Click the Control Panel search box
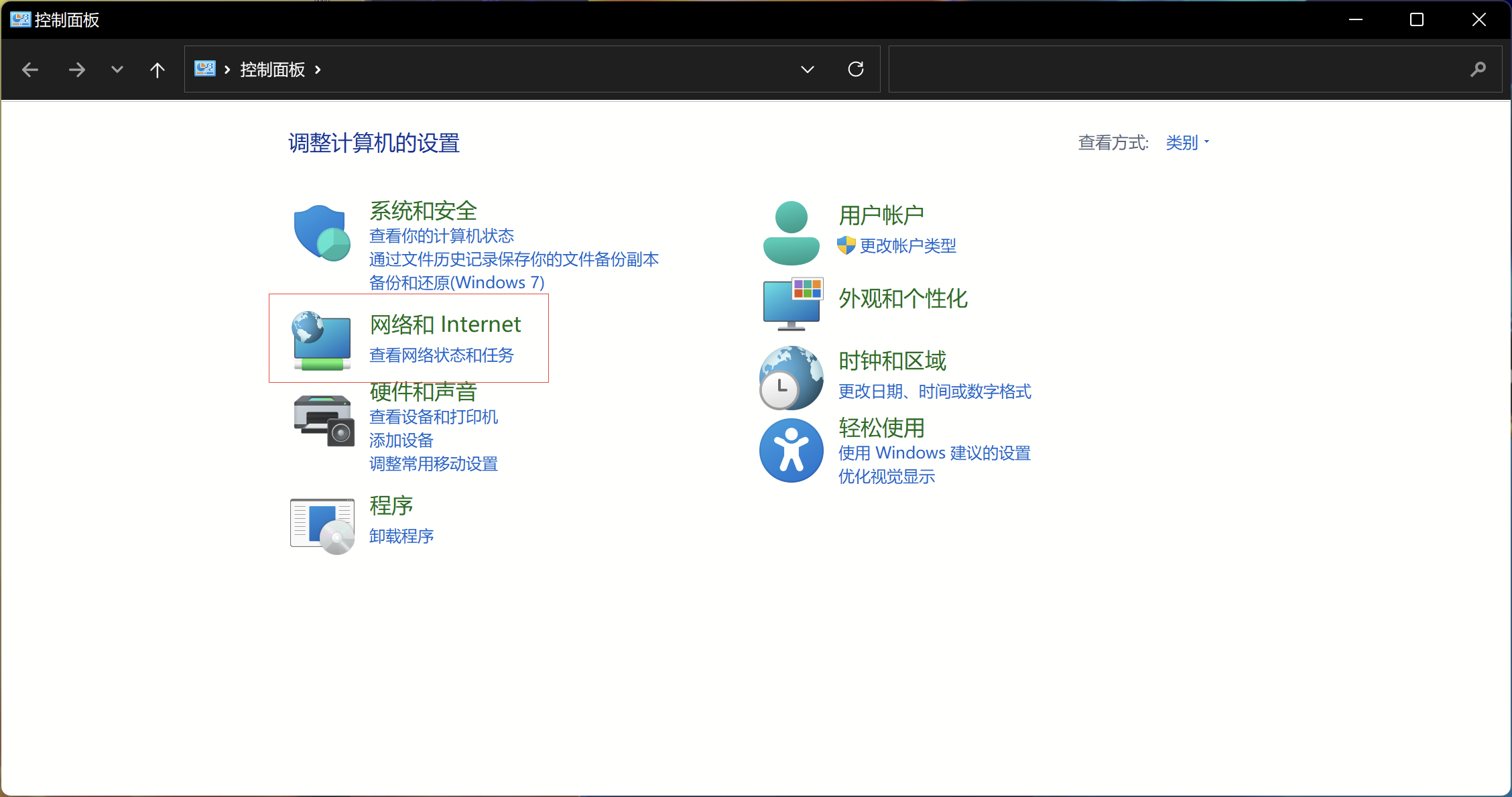 click(1180, 69)
